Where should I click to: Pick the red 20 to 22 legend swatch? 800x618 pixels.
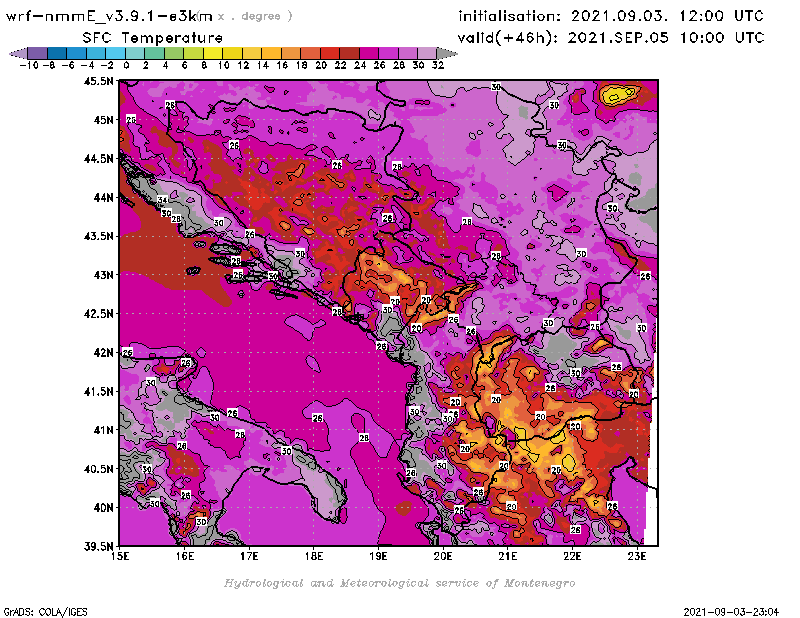click(330, 54)
